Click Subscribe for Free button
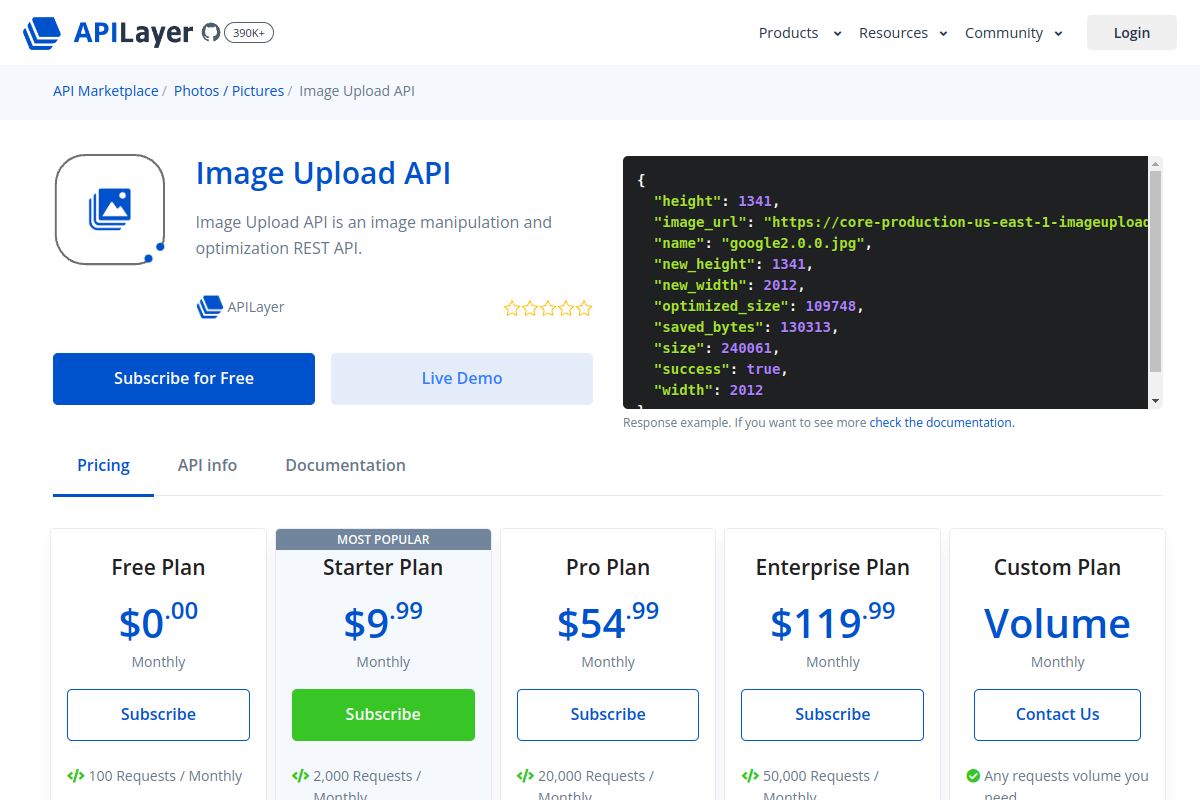This screenshot has width=1200, height=800. (x=184, y=379)
